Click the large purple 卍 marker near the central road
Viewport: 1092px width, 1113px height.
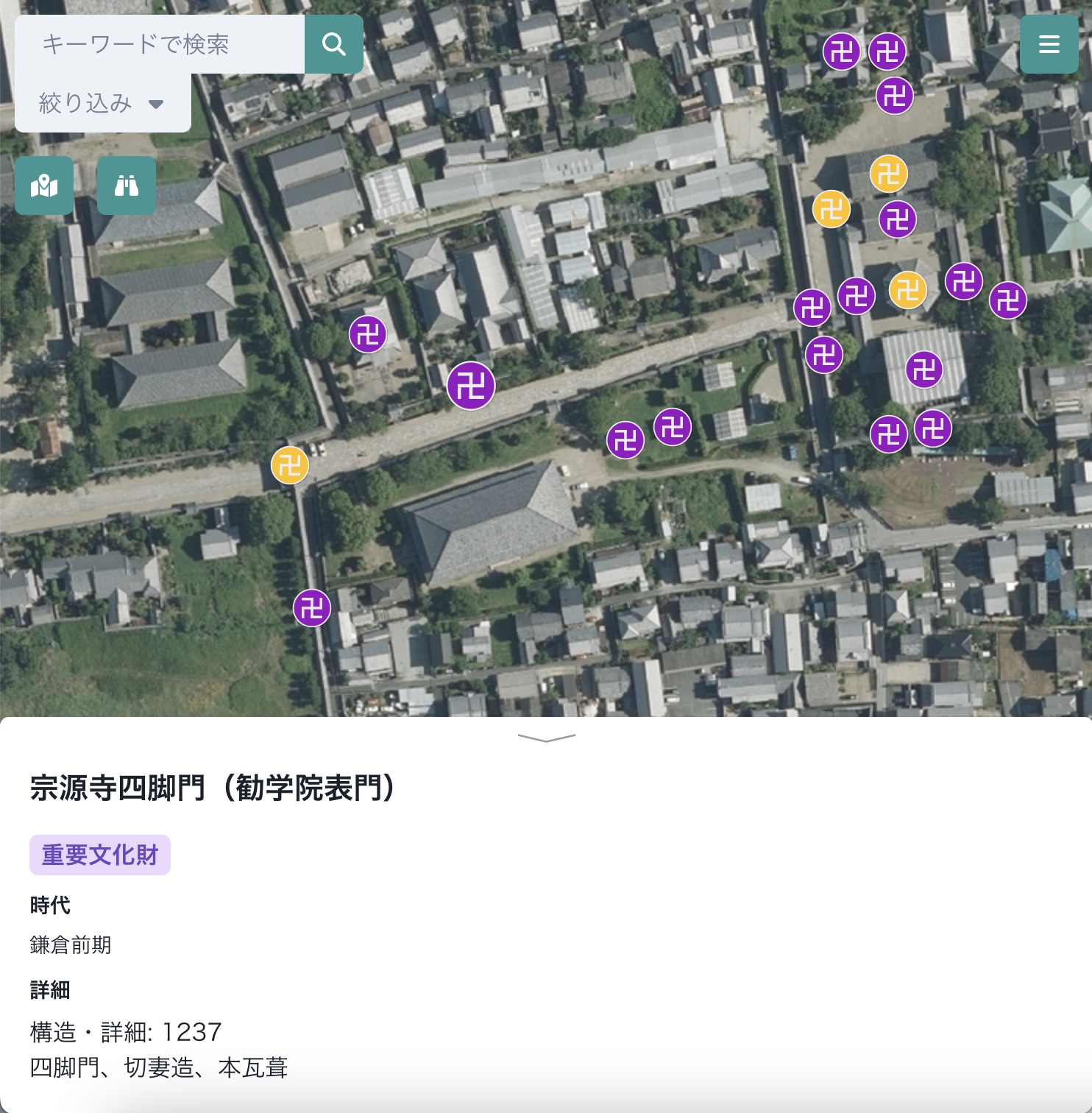click(x=472, y=384)
